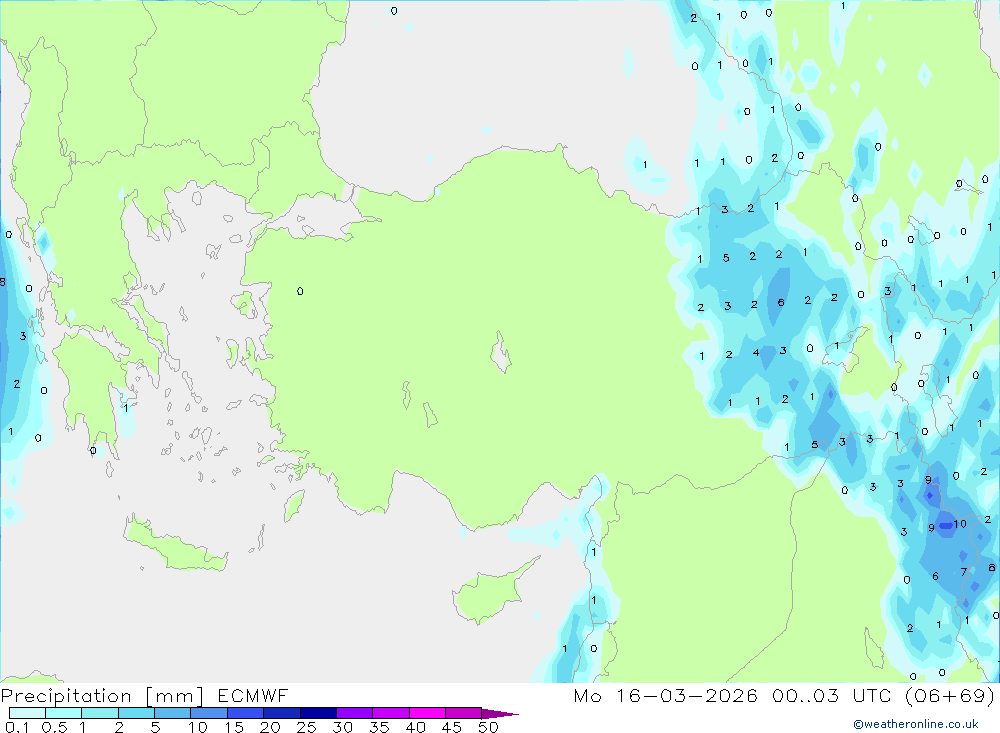Select the 30–35 mm violet legend segment
This screenshot has width=1000, height=733.
pos(355,713)
